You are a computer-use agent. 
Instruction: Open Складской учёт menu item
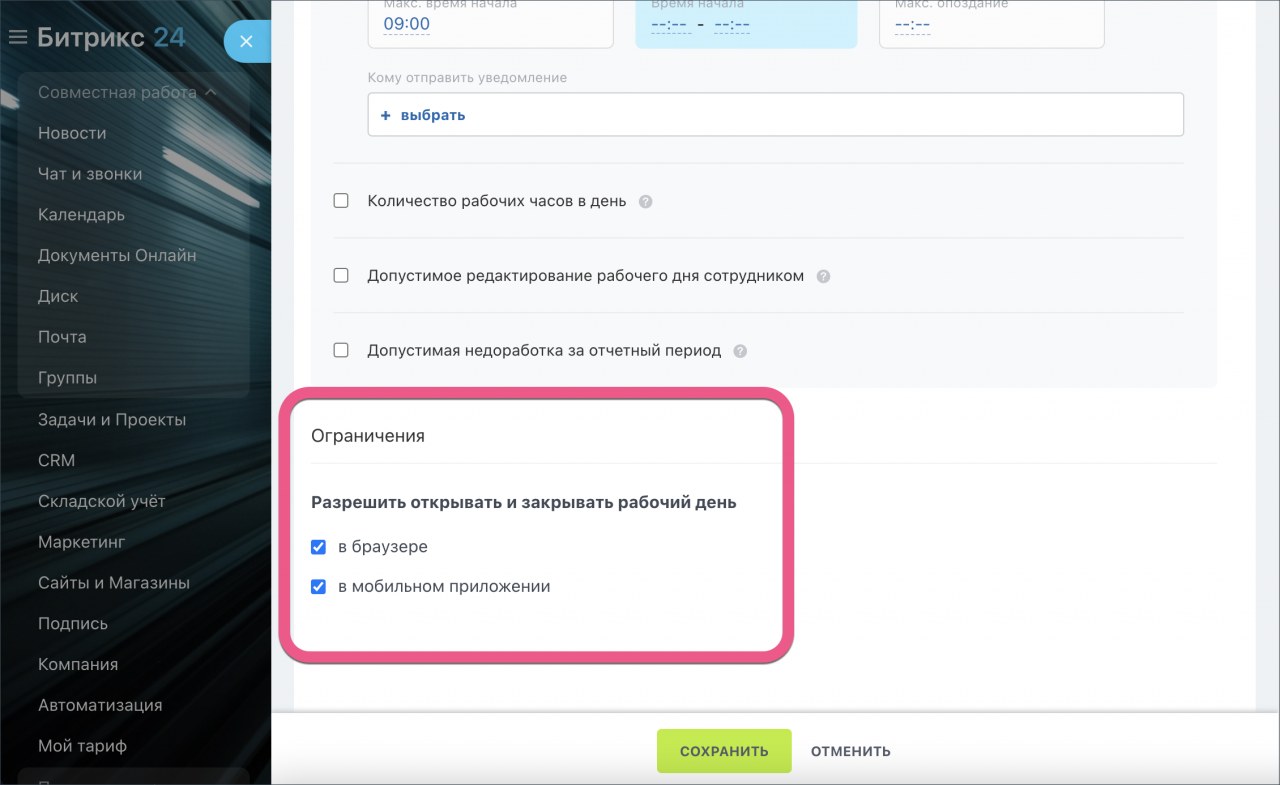pyautogui.click(x=102, y=501)
